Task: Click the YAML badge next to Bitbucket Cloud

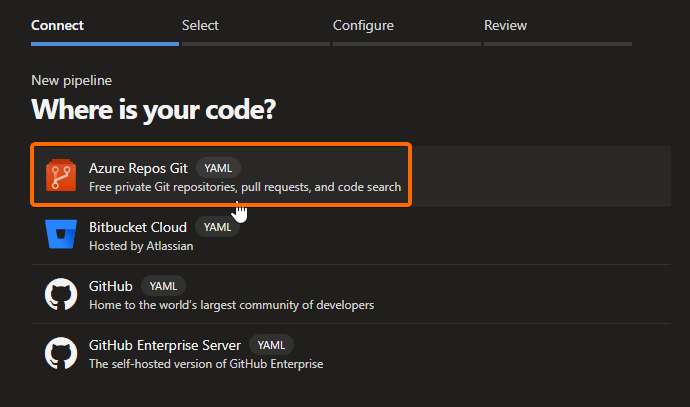Action: coord(217,227)
